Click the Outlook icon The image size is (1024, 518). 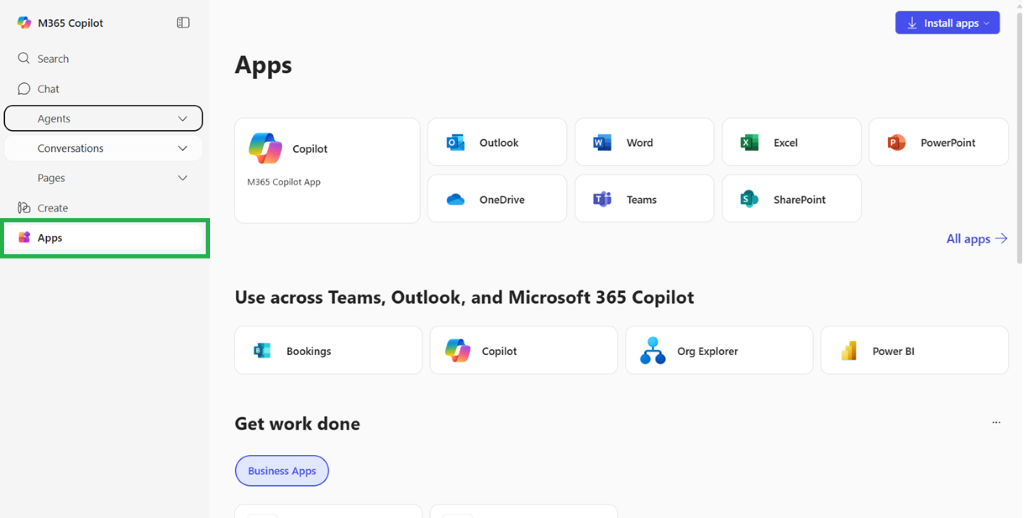click(455, 142)
